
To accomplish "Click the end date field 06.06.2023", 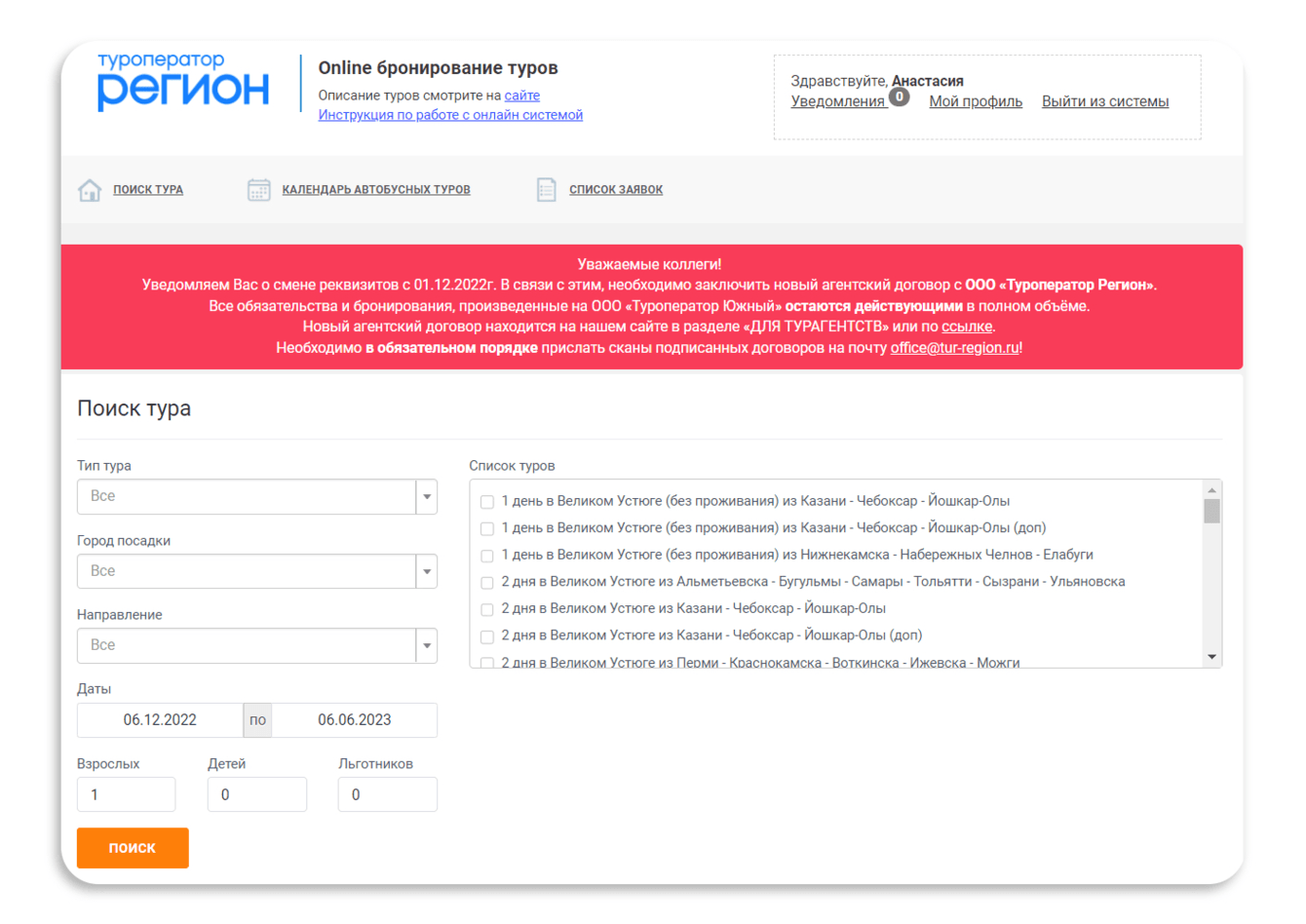I will pos(355,720).
